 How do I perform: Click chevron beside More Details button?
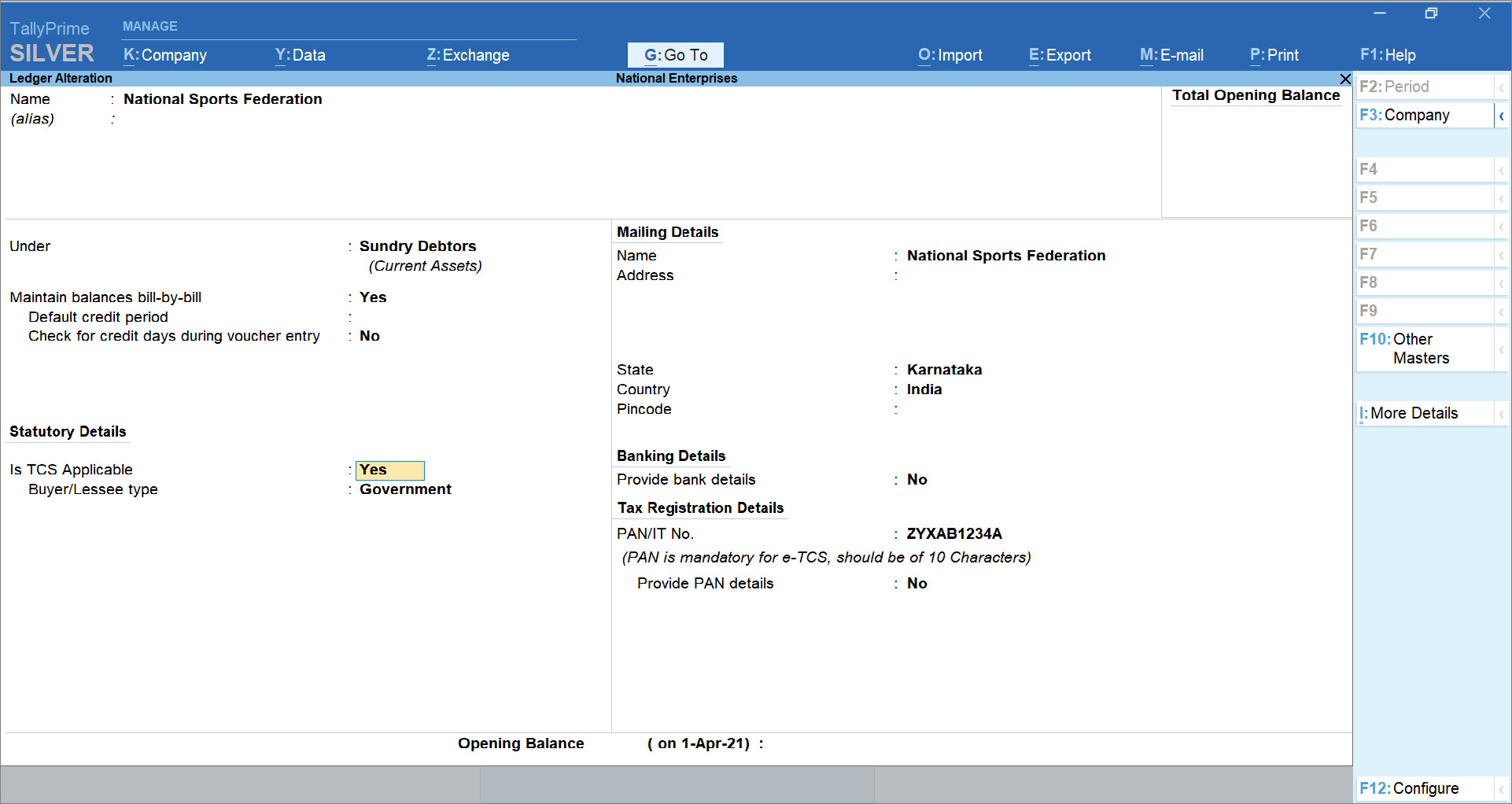1502,414
